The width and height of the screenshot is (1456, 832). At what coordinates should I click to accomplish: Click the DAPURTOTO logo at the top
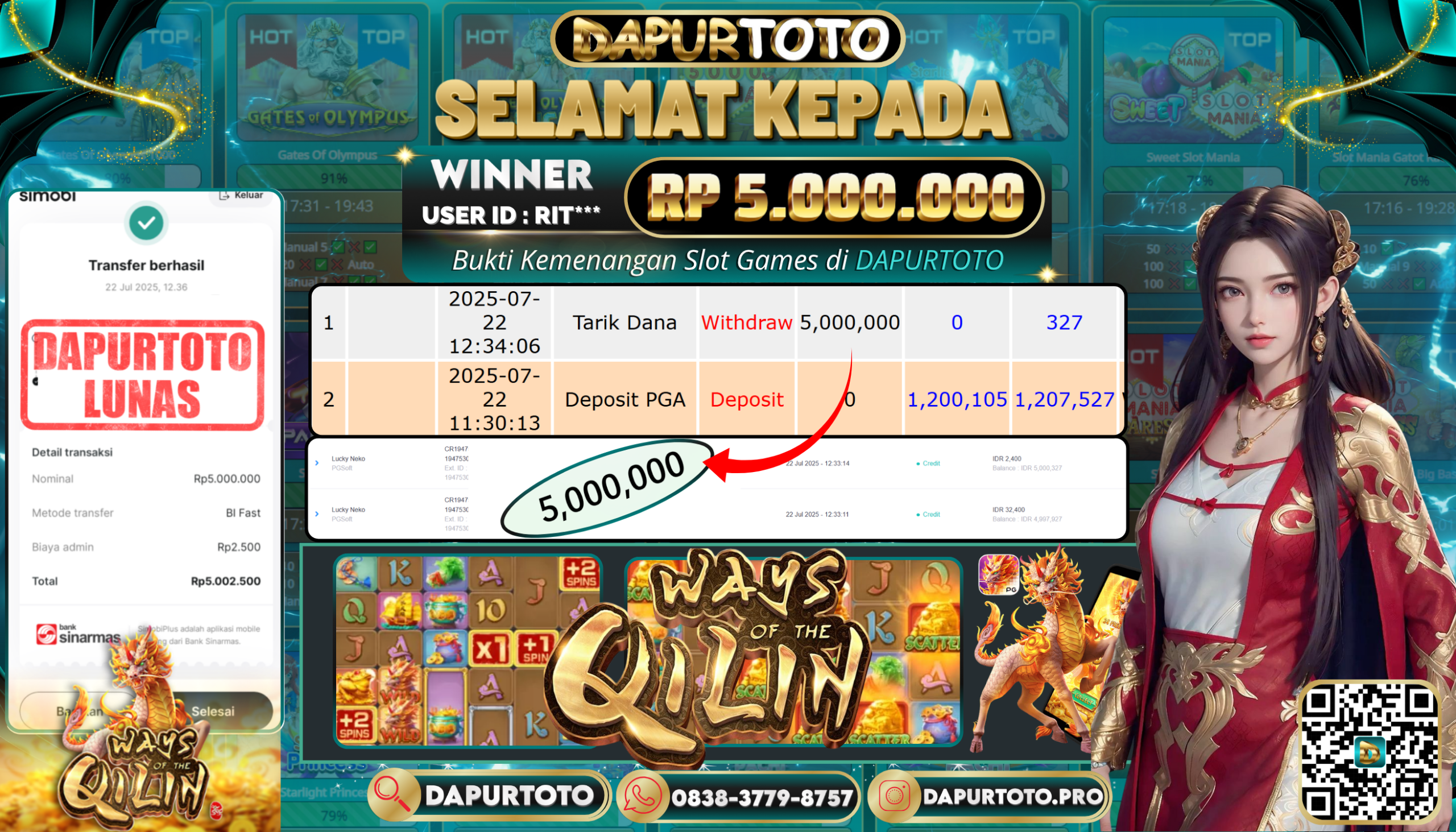[x=727, y=39]
